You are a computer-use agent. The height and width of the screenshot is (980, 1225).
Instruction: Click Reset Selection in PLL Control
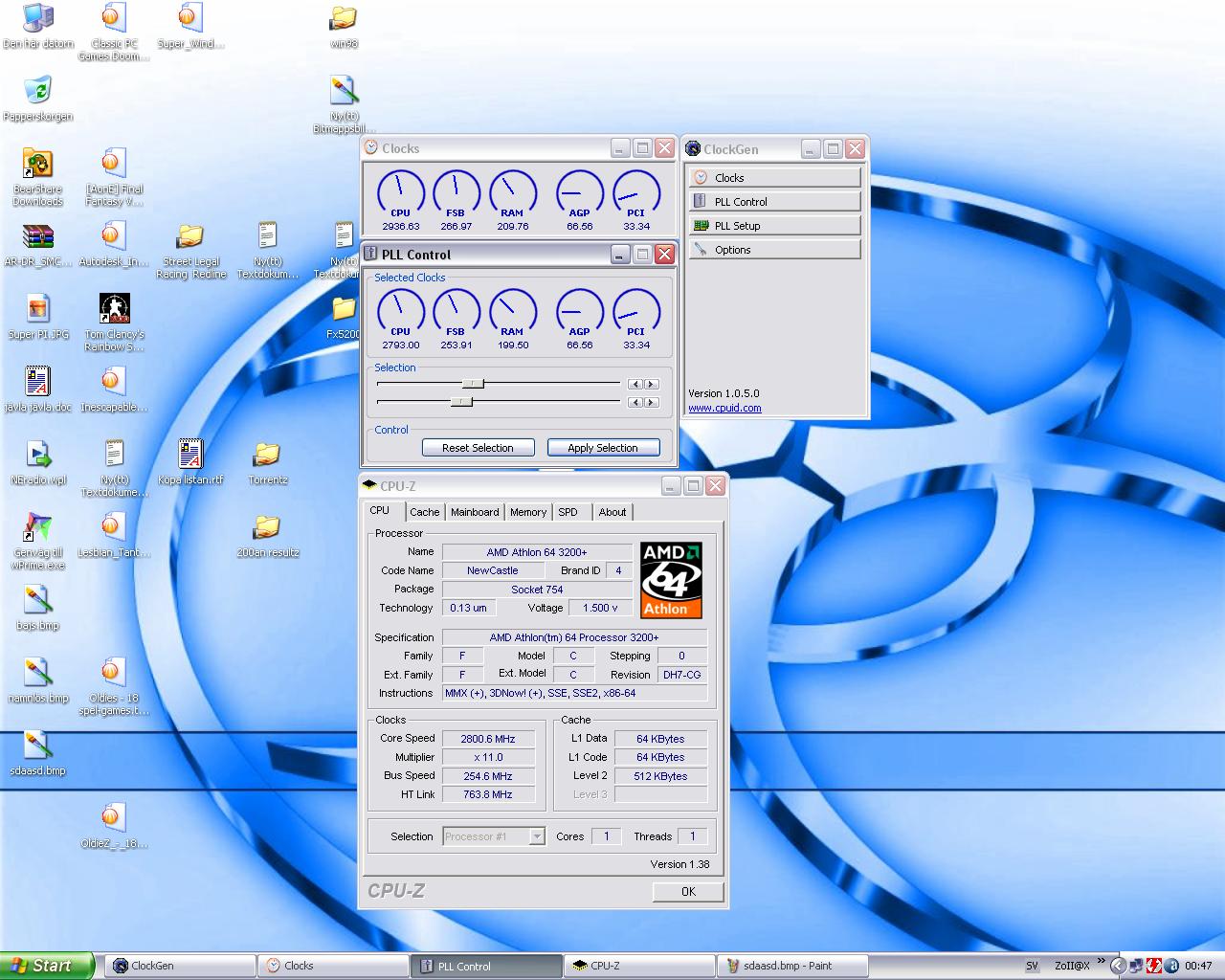click(x=478, y=447)
